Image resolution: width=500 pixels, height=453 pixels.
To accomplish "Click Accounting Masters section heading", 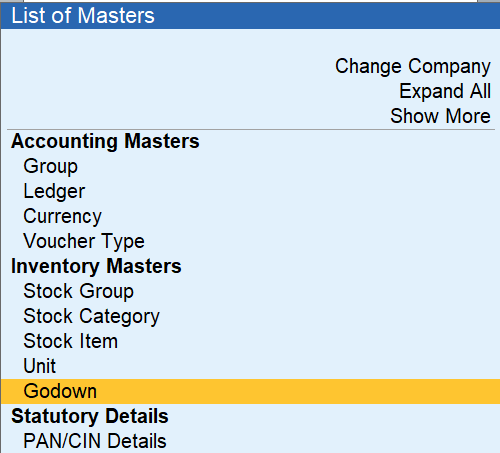I will pos(105,141).
